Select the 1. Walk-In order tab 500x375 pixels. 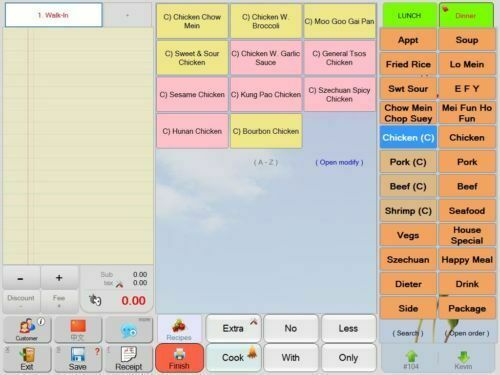[54, 15]
